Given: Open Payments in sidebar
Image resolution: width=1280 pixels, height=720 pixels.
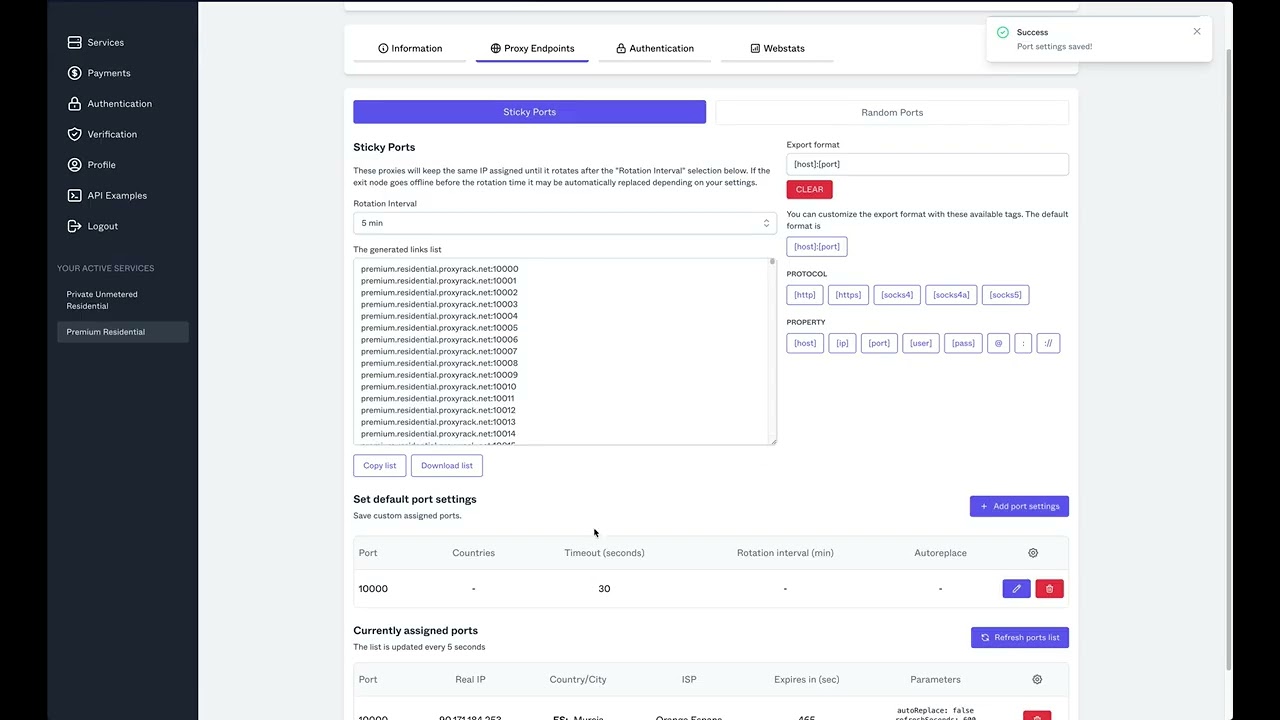Looking at the screenshot, I should [x=99, y=73].
